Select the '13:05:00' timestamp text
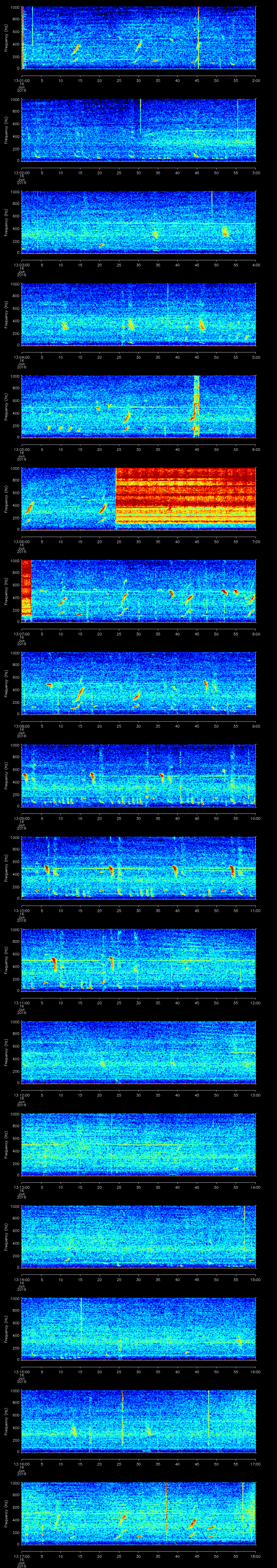 point(21,449)
